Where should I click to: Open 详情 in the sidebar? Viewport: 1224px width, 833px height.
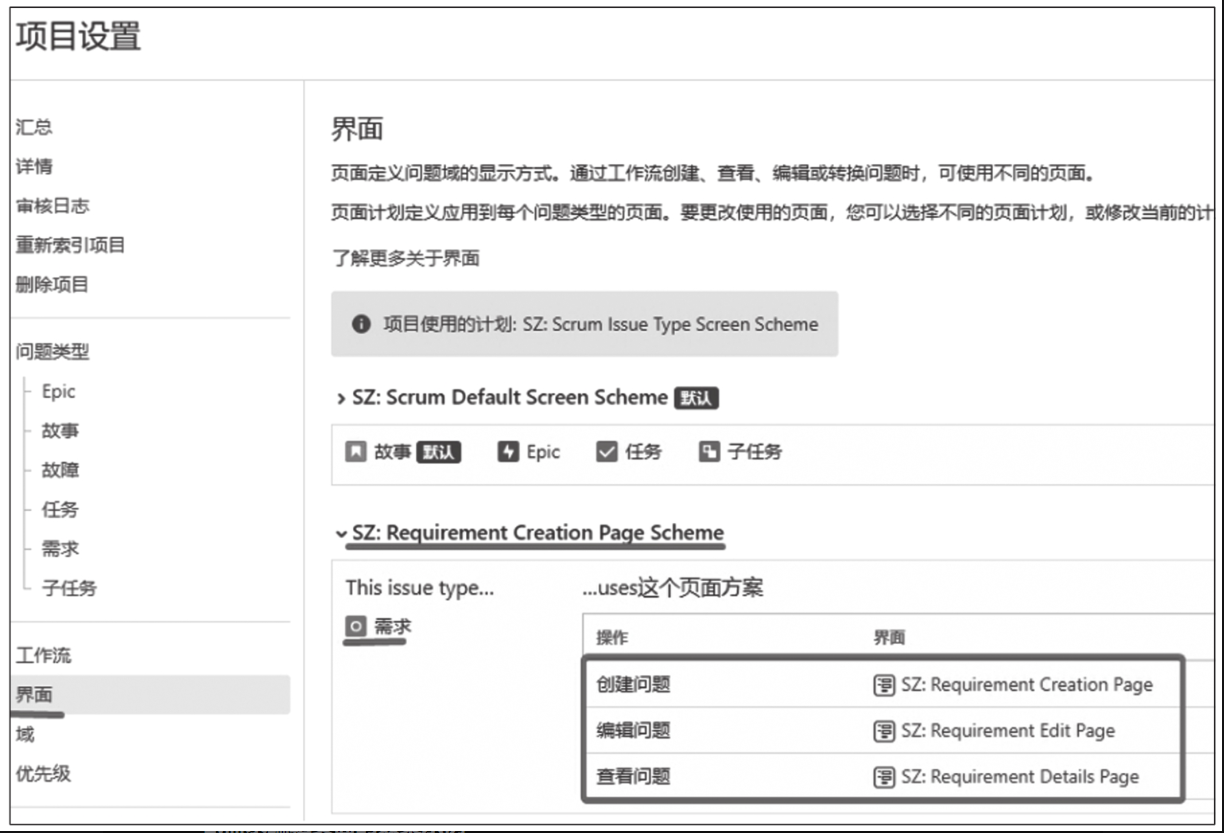click(34, 166)
